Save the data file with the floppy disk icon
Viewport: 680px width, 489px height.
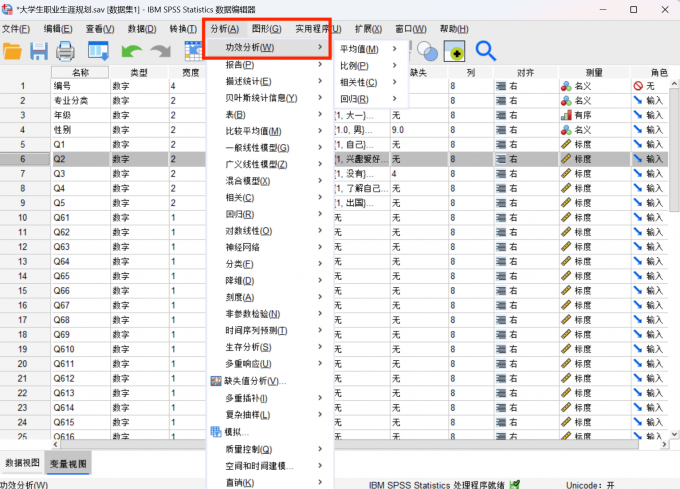[39, 51]
